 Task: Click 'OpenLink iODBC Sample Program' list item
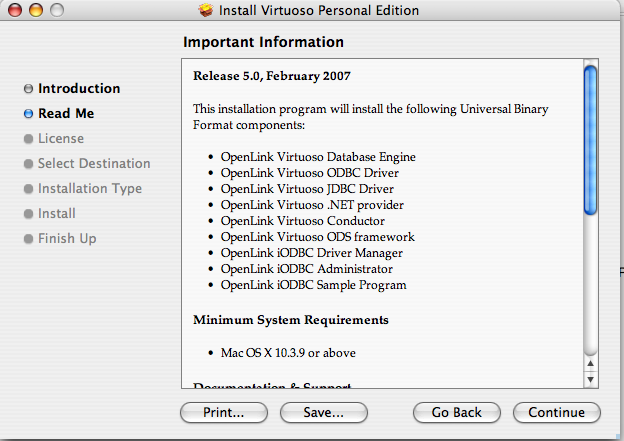pyautogui.click(x=314, y=285)
